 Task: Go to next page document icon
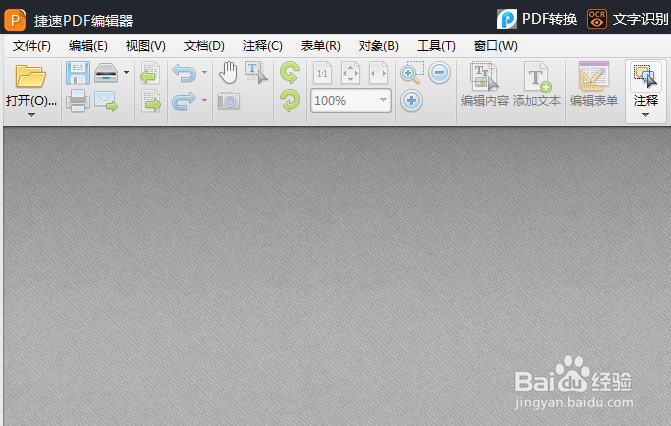point(150,101)
